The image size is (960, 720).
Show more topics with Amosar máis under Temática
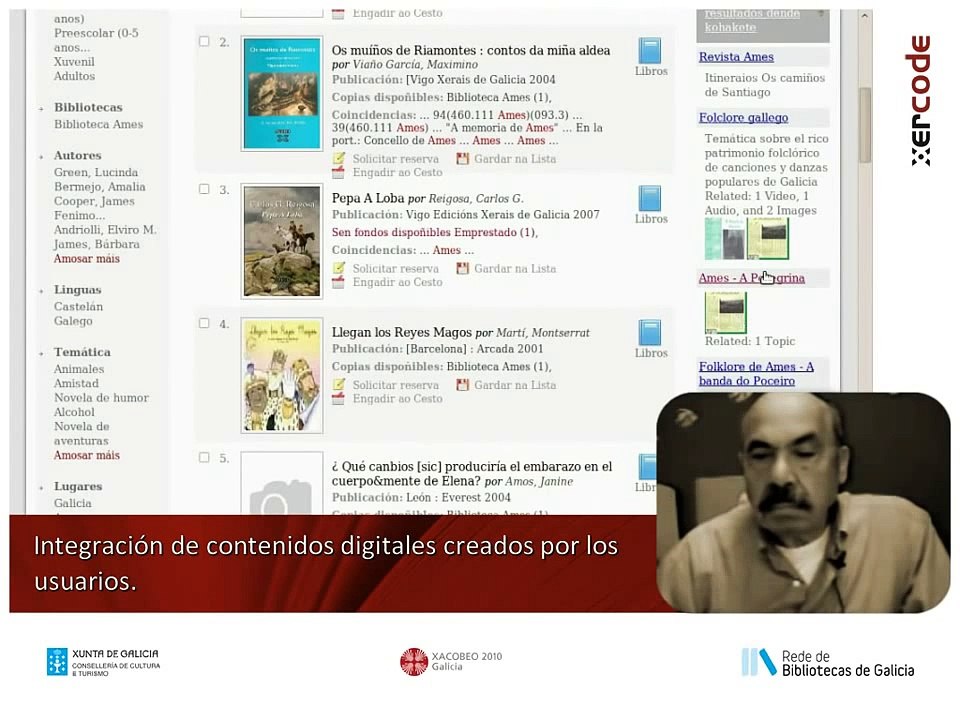coord(86,455)
